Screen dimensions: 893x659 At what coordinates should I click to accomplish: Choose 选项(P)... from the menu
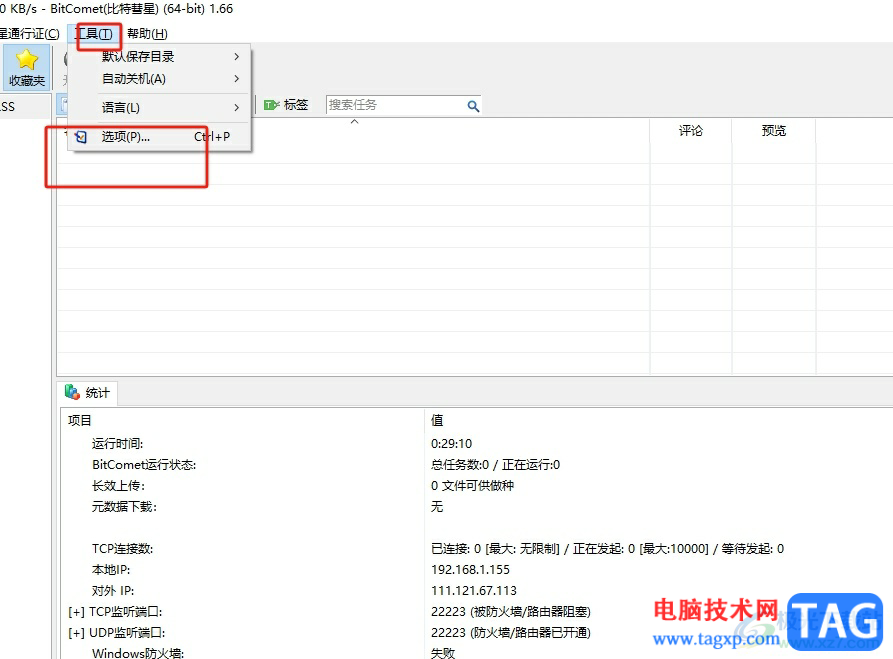[x=159, y=137]
